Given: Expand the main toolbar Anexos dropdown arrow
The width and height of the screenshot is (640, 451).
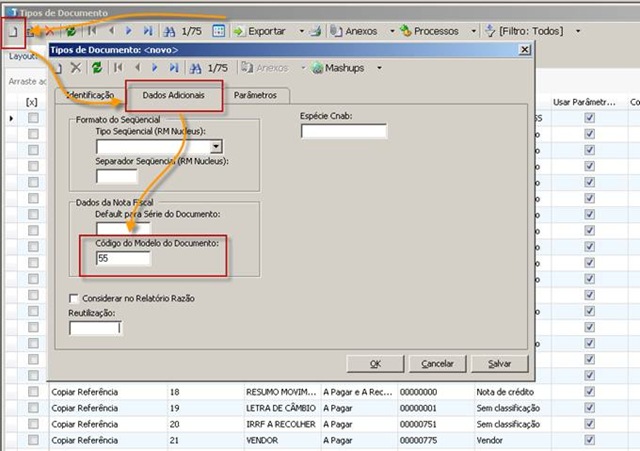Looking at the screenshot, I should coord(392,31).
